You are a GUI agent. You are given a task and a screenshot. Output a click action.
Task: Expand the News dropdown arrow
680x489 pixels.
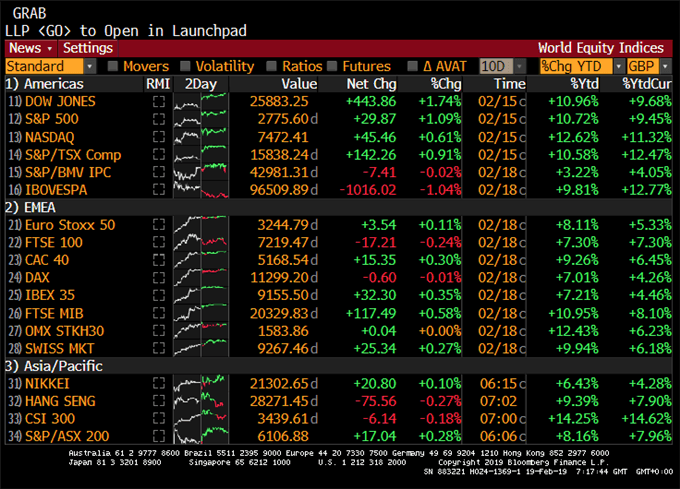pos(50,49)
